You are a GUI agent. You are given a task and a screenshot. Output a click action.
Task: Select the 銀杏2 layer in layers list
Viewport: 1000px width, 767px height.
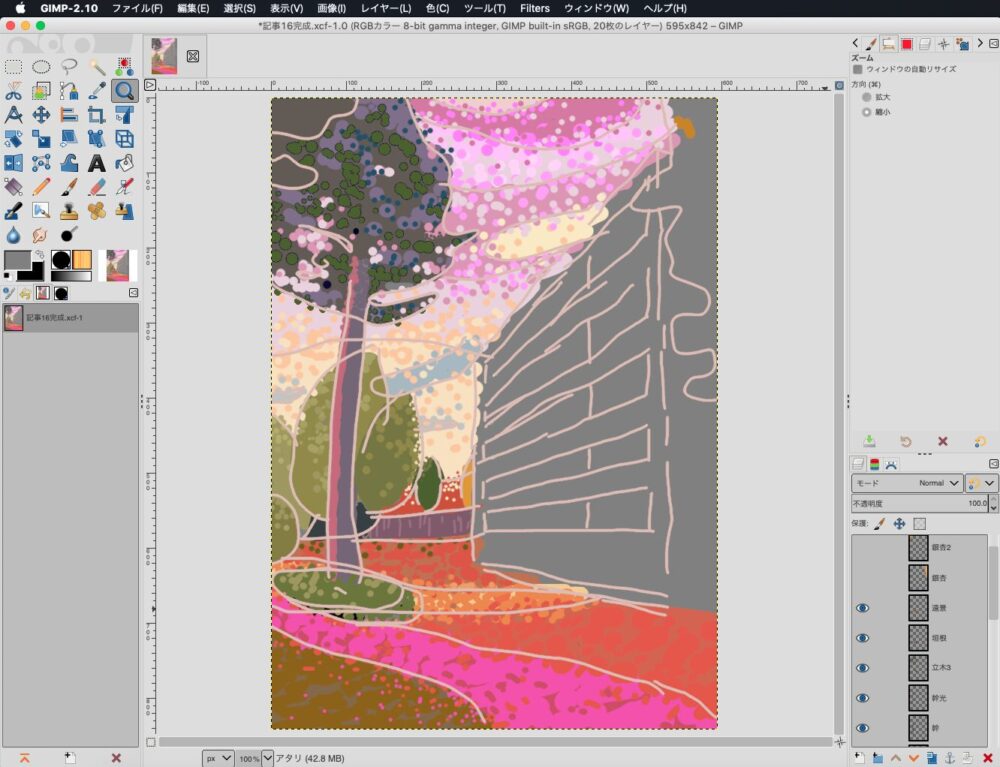(940, 548)
